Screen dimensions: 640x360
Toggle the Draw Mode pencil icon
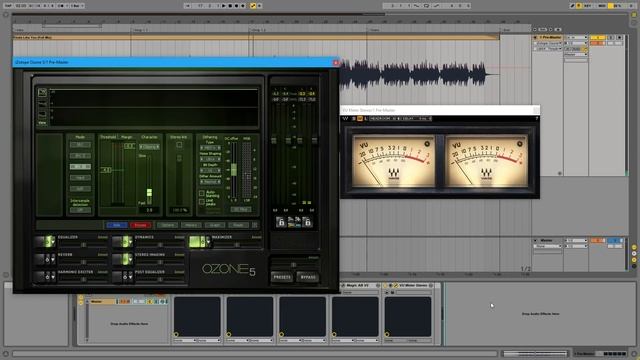(x=573, y=6)
